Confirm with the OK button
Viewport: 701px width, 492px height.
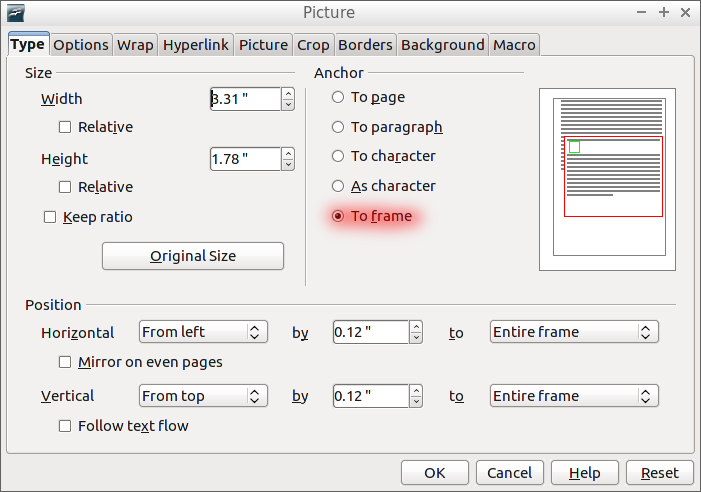click(435, 473)
